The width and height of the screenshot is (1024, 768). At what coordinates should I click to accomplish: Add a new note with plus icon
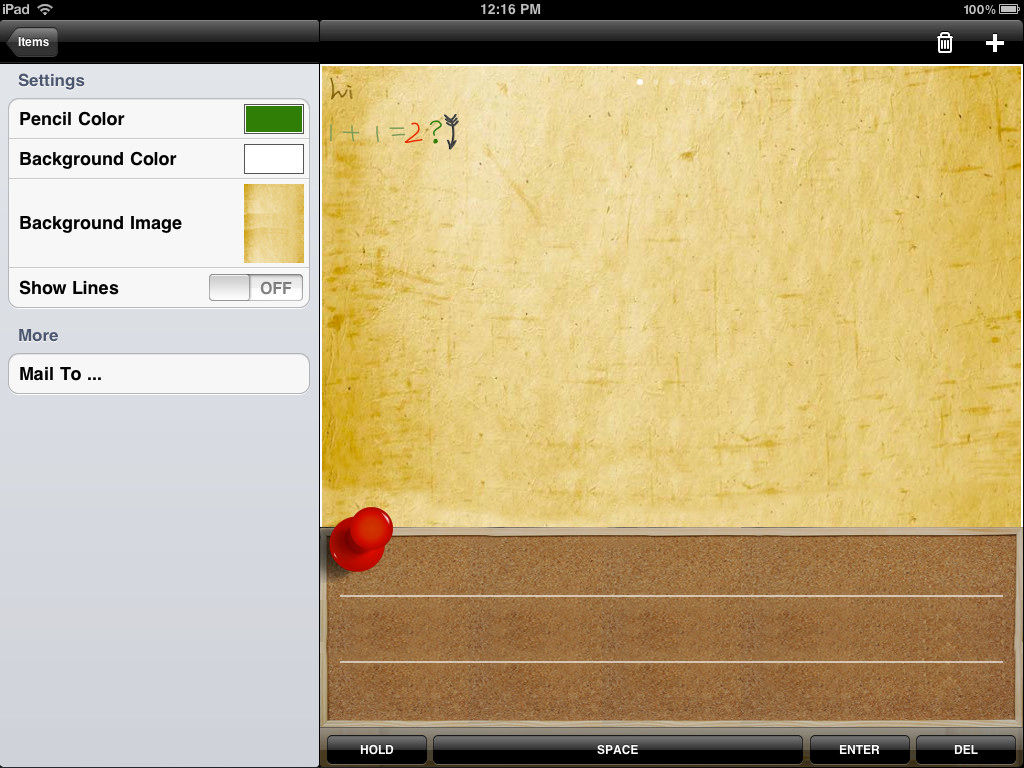click(994, 43)
